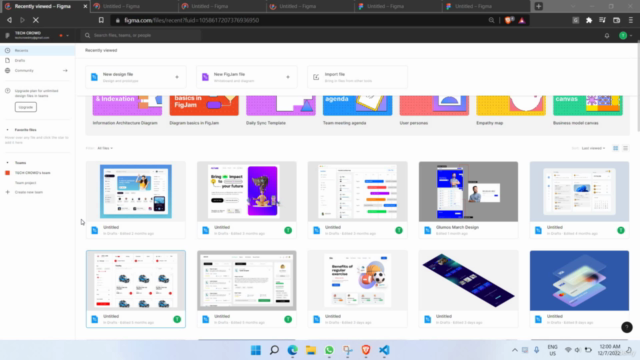Screen dimensions: 640x360
Task: Open File Explorer from taskbar
Action: [x=311, y=350]
